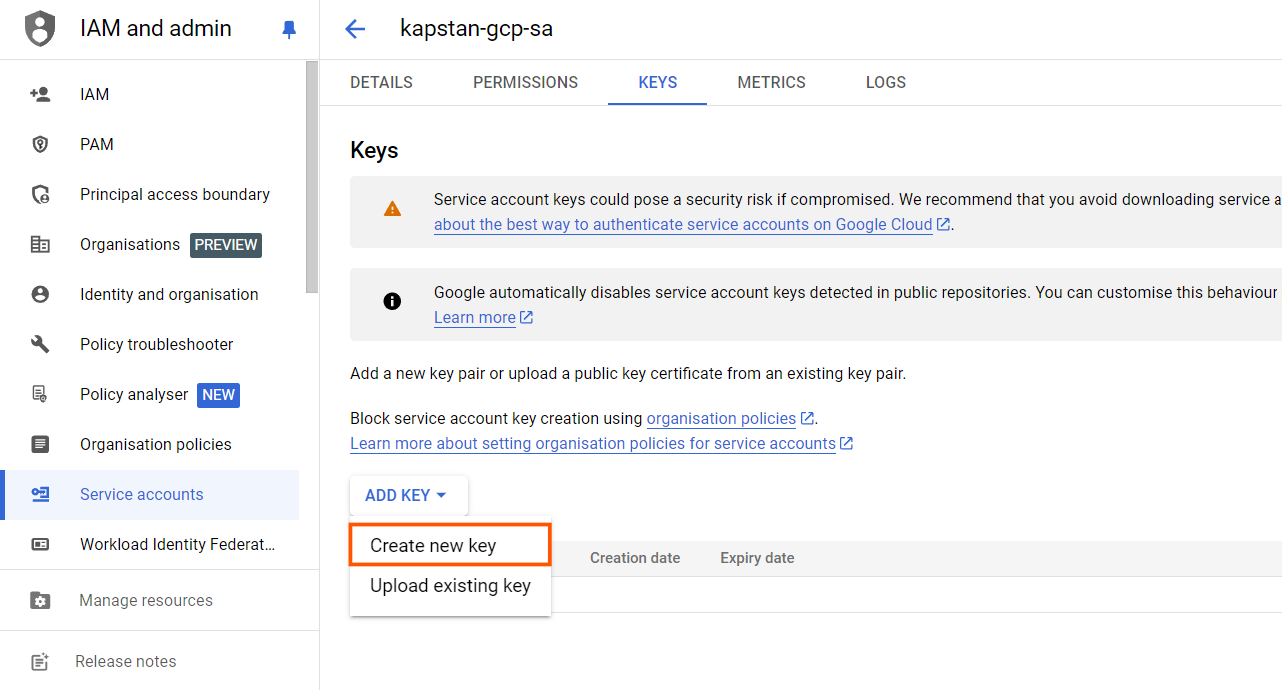Switch to the PERMISSIONS tab
The height and width of the screenshot is (690, 1282).
click(525, 82)
